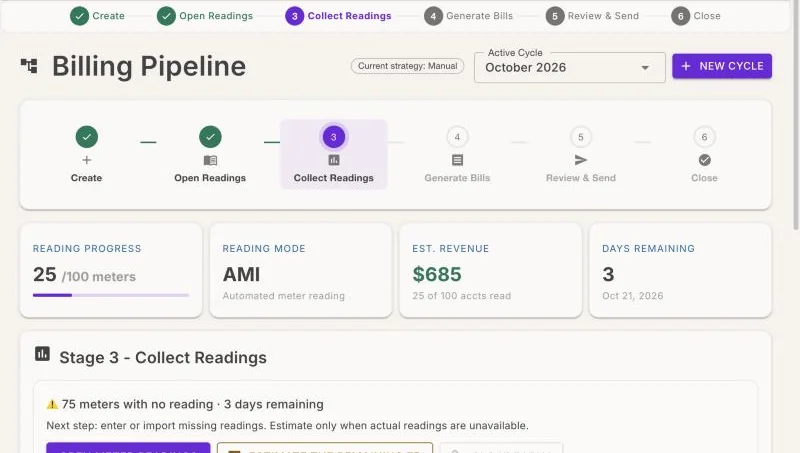Click the Billing Pipeline title

(x=149, y=66)
